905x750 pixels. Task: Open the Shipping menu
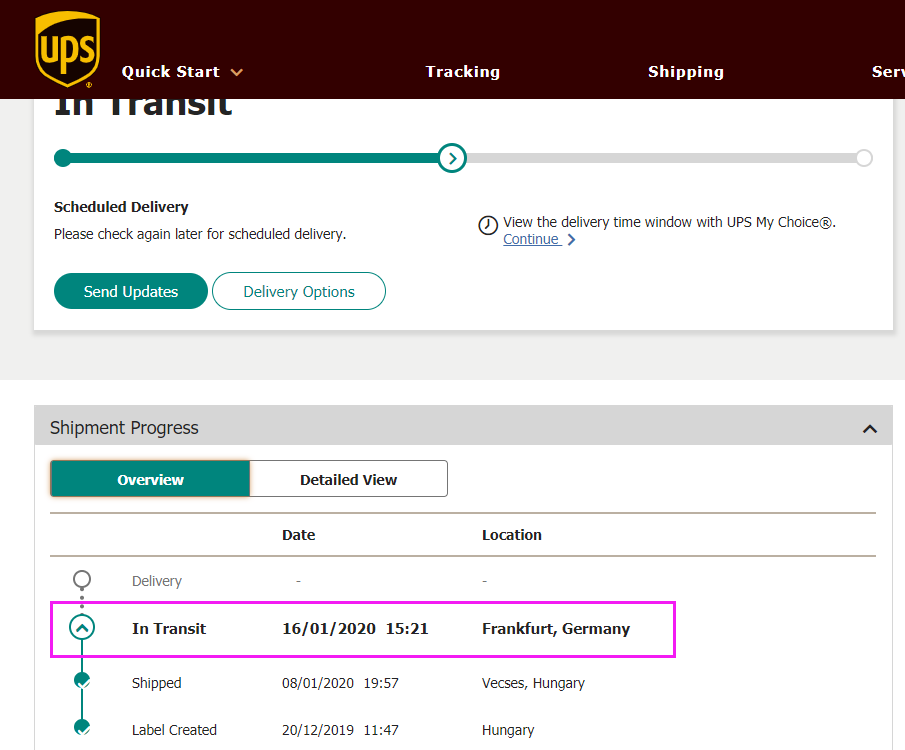coord(685,72)
